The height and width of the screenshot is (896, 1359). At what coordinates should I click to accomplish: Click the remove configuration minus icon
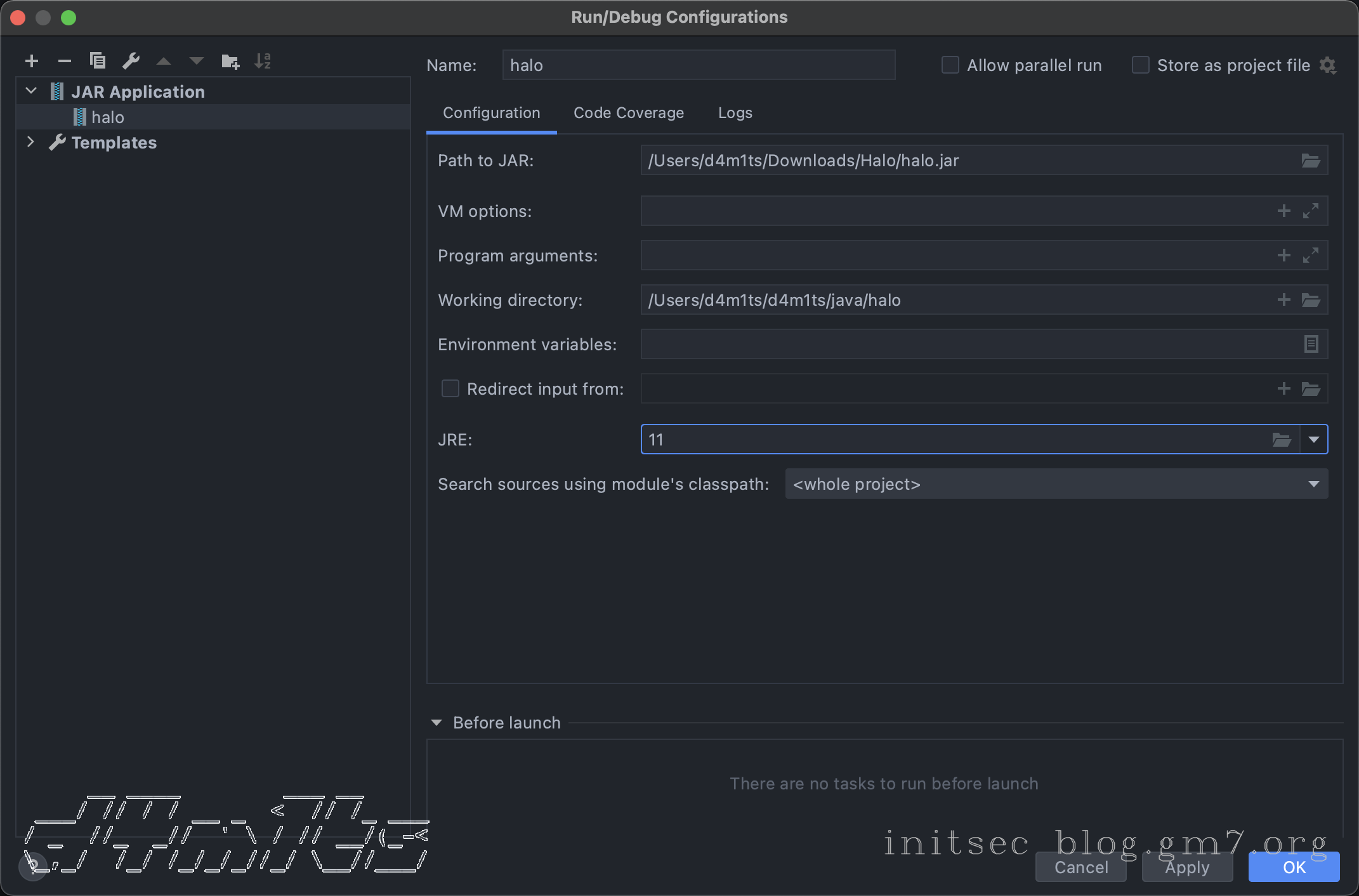click(x=64, y=61)
